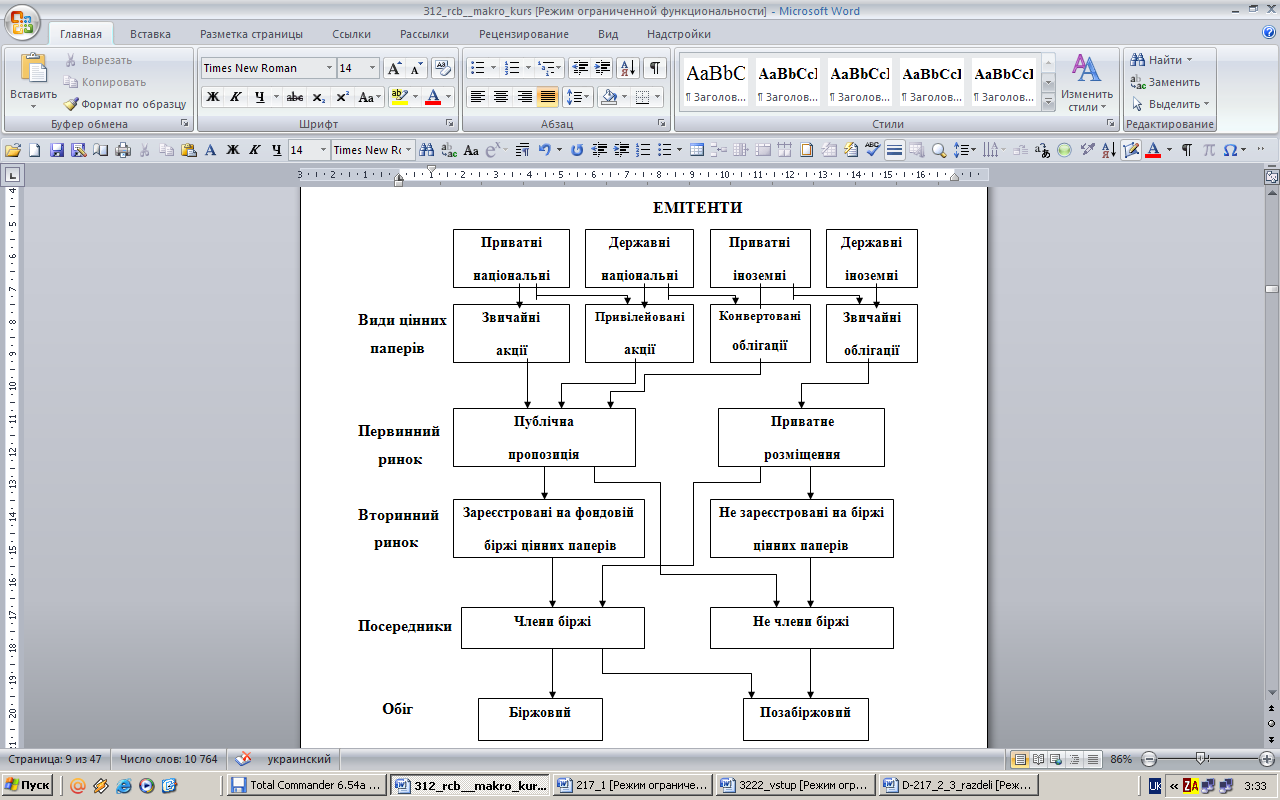This screenshot has width=1280, height=800.
Task: Click the magnifier print preview icon
Action: [x=939, y=150]
